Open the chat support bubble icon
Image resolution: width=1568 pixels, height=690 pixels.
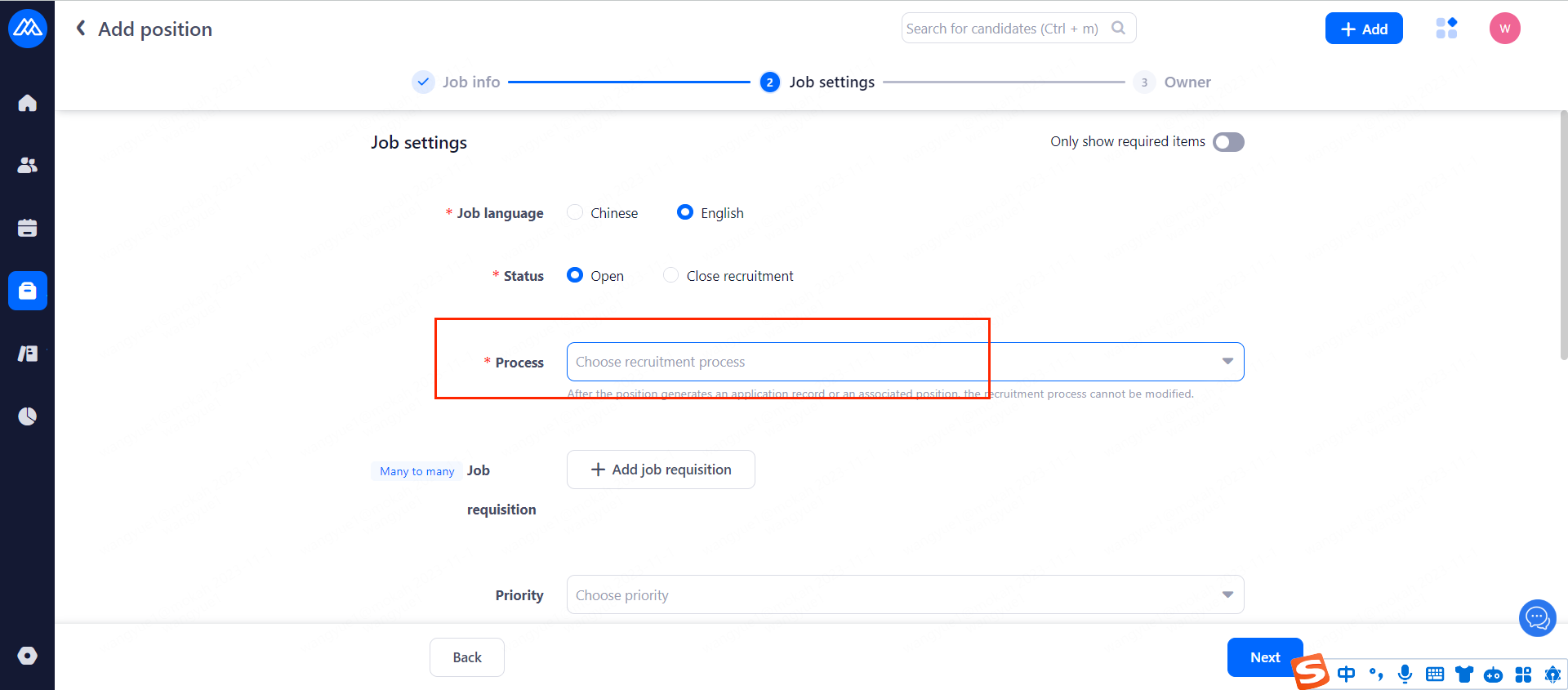click(1537, 618)
